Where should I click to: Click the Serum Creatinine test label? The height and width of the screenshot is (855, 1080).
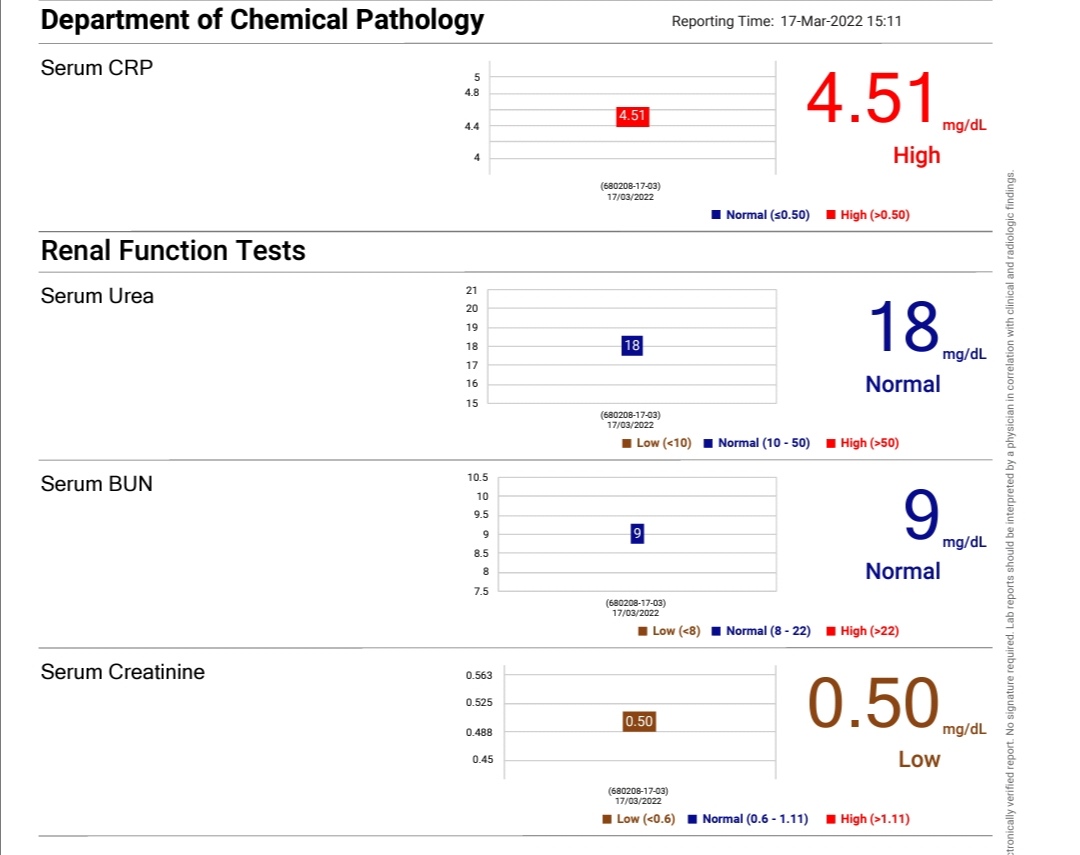[123, 672]
